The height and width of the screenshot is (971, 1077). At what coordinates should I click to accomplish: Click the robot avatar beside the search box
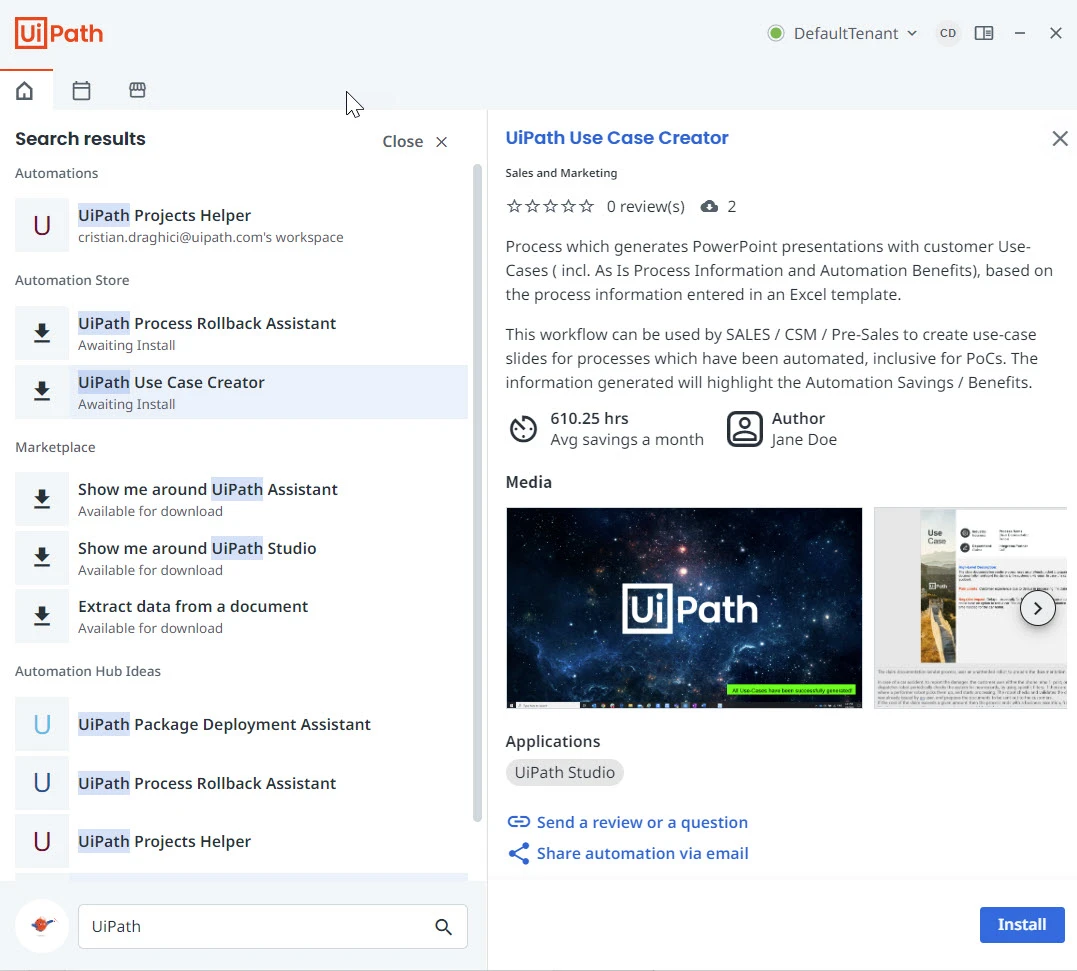42,926
